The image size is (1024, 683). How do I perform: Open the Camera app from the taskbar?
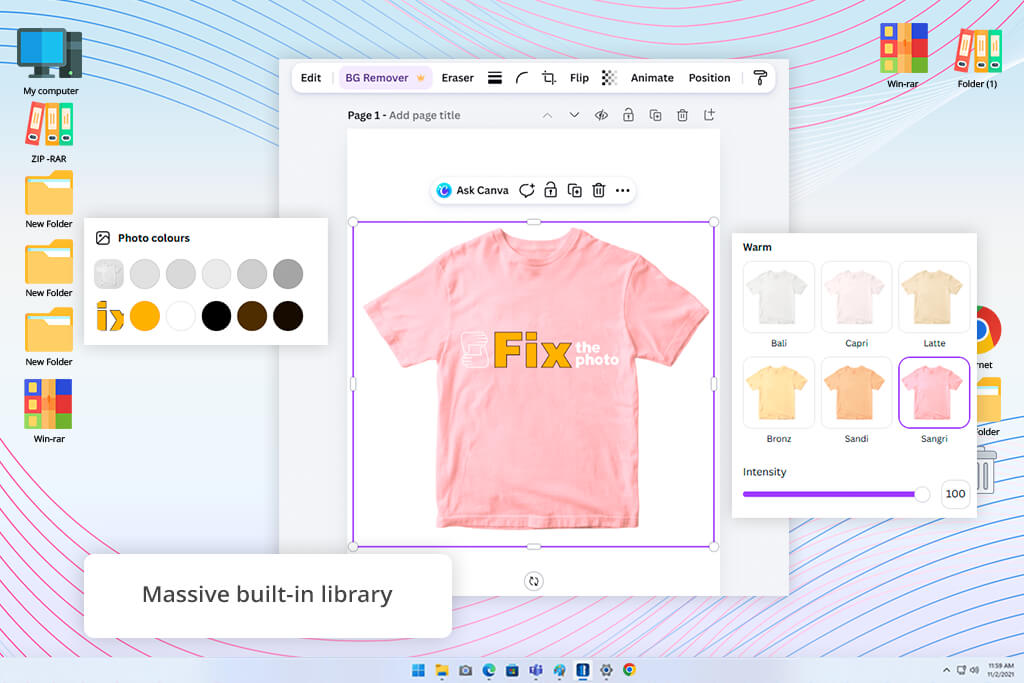click(x=465, y=670)
